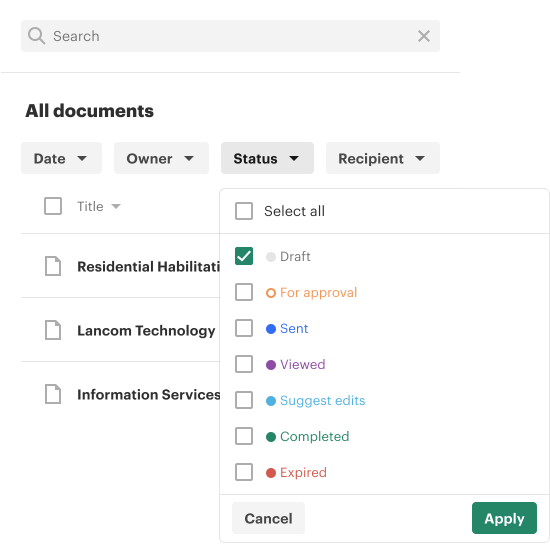Cancel the status filter selection
This screenshot has width=550, height=544.
point(268,518)
